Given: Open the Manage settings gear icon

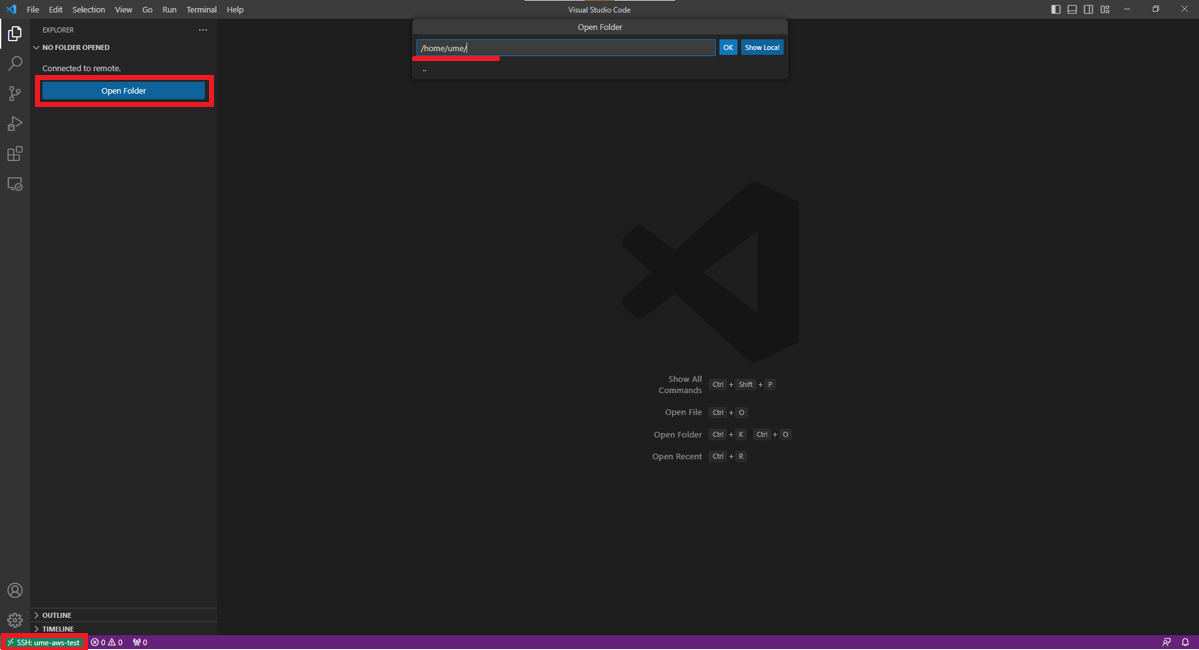Looking at the screenshot, I should 14,620.
